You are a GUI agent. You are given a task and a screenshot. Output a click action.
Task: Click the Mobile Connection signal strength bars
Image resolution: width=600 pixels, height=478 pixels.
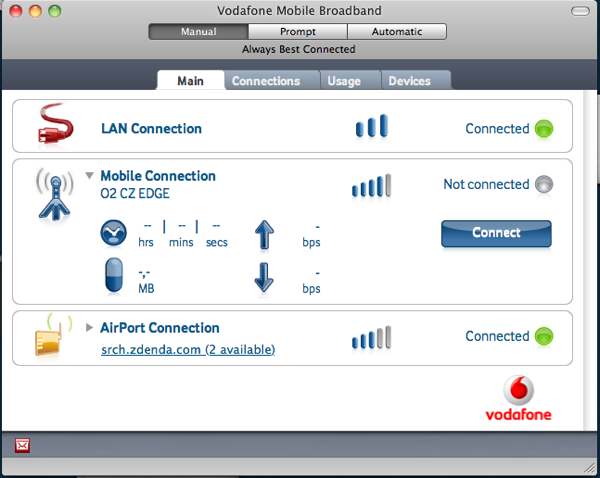(371, 186)
